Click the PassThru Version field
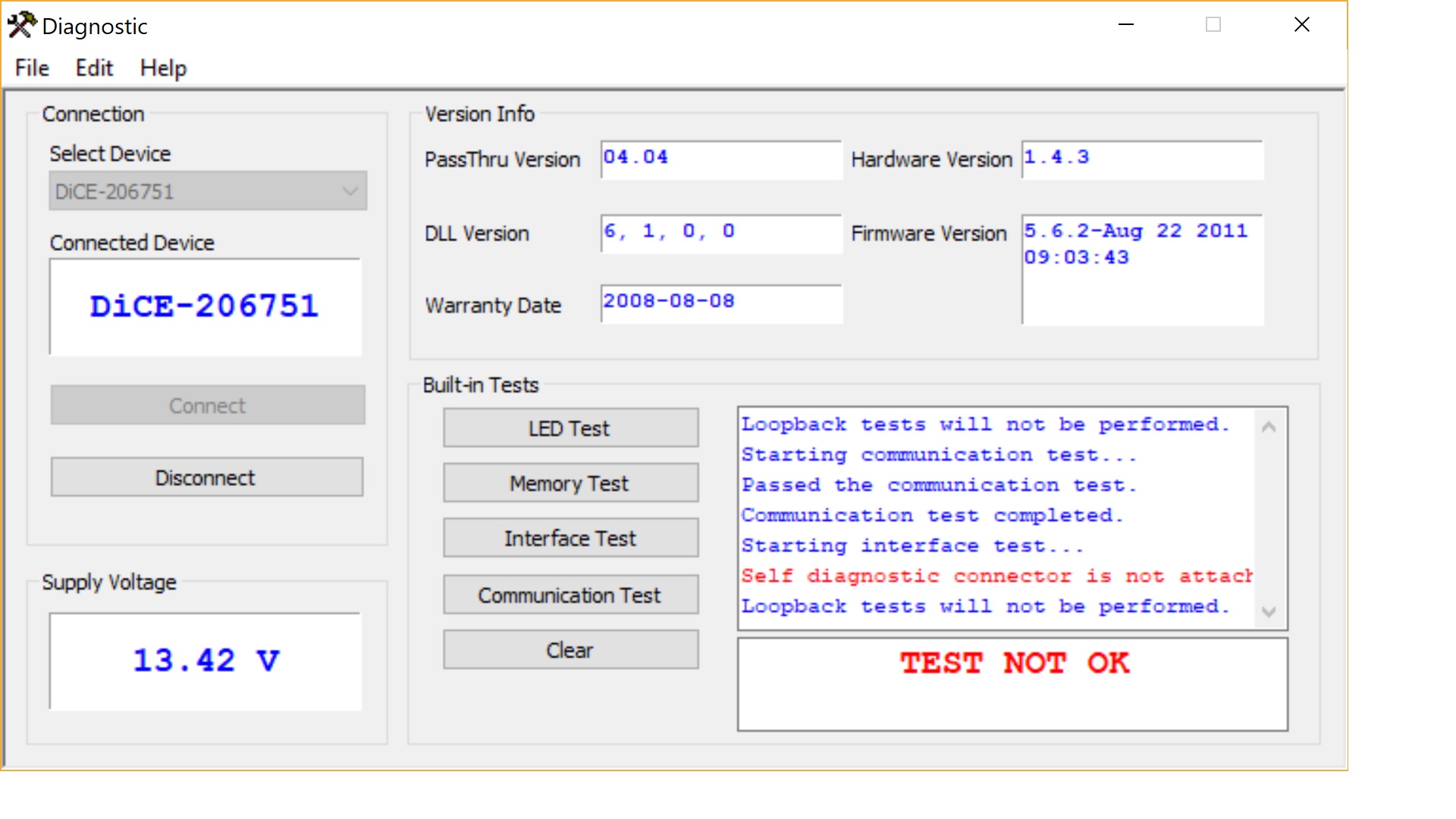1456x819 pixels. tap(720, 159)
